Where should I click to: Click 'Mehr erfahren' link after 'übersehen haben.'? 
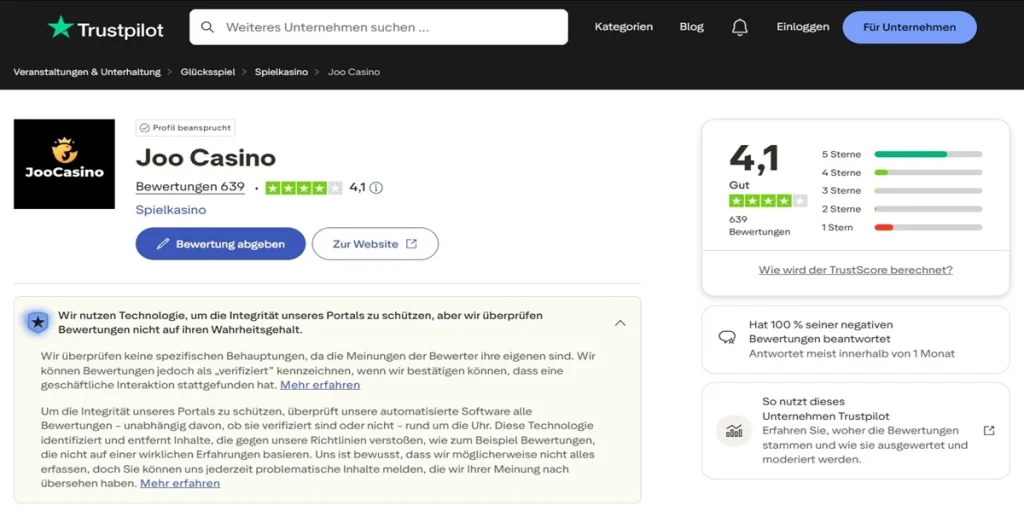tap(180, 483)
